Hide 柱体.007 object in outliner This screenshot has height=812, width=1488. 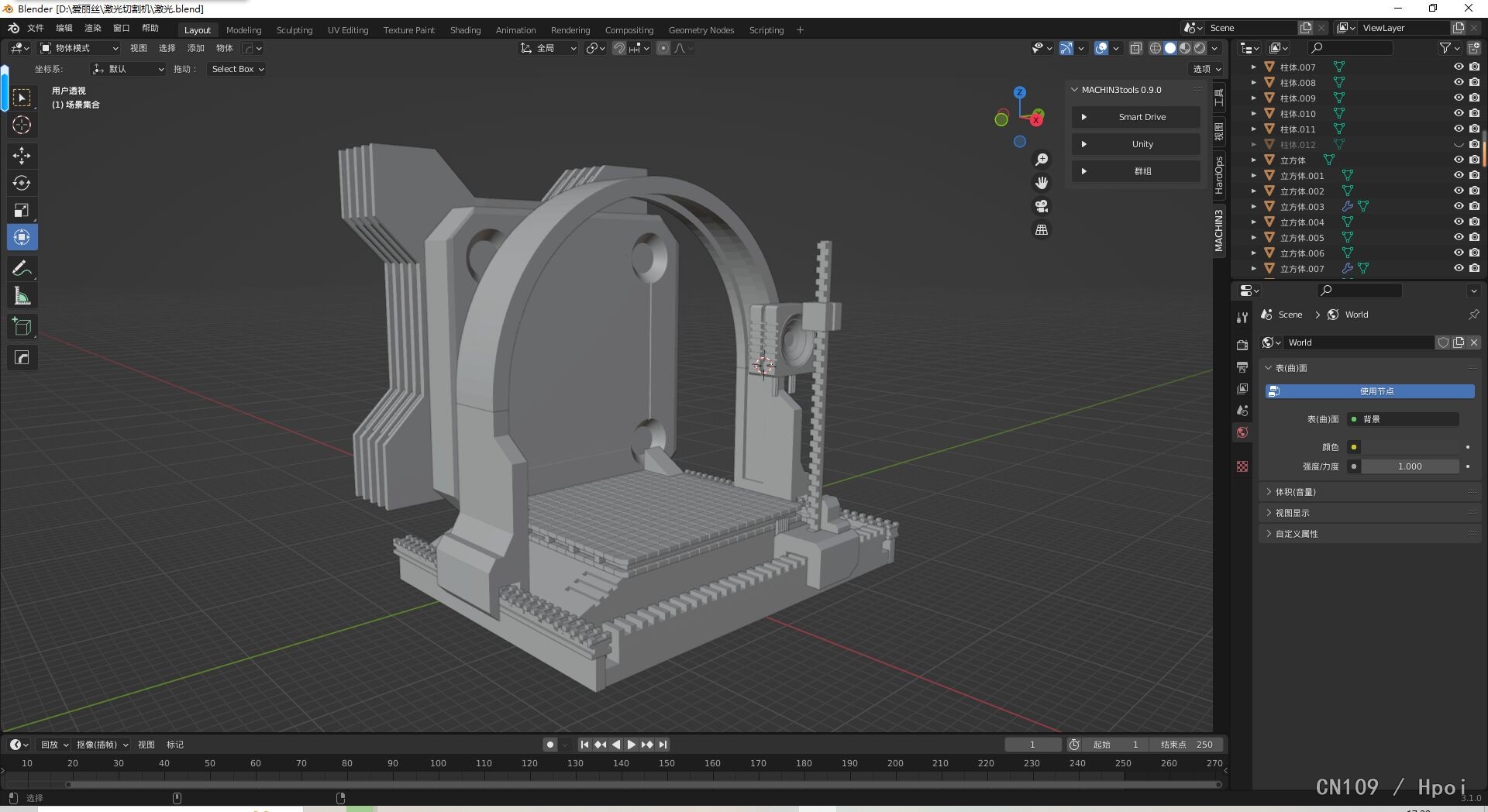(x=1458, y=67)
